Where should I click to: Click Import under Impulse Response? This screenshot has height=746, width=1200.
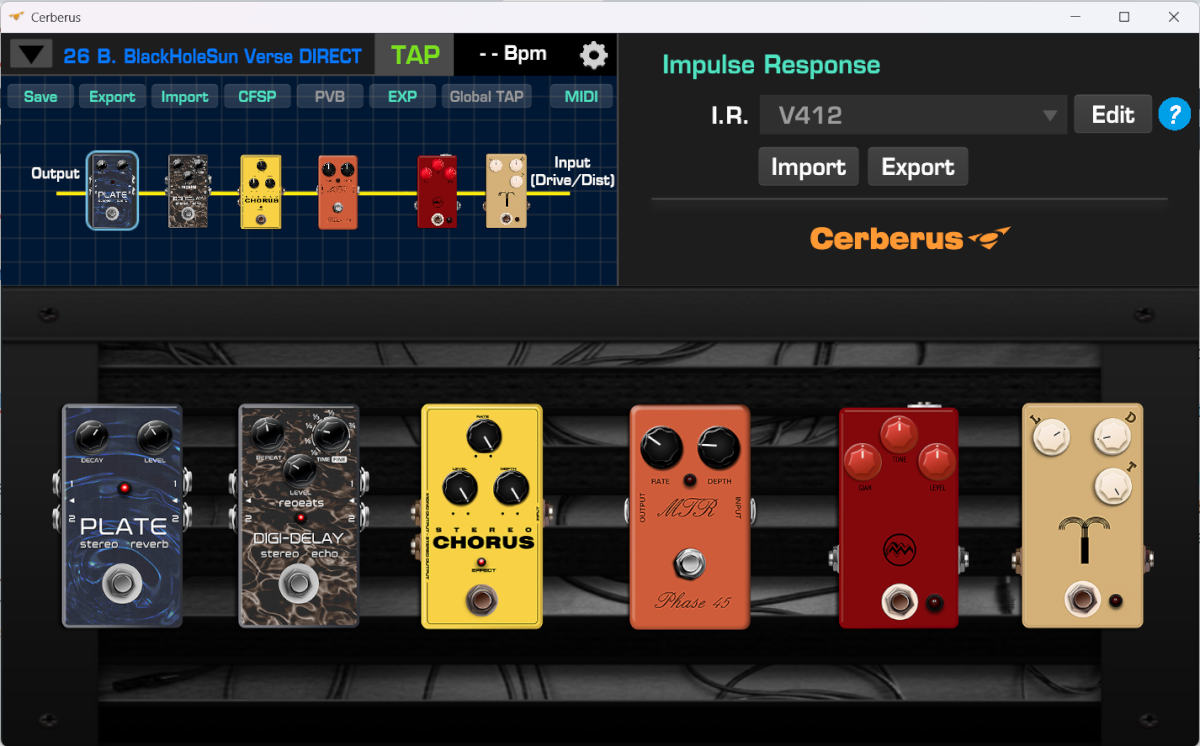coord(808,167)
